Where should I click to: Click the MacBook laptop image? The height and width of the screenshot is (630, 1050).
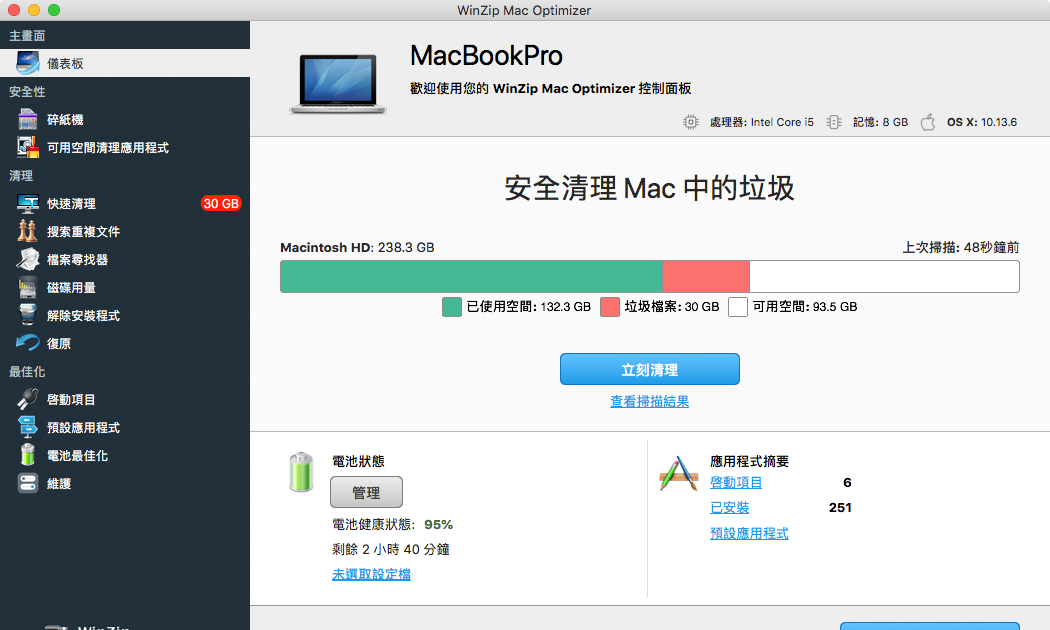tap(338, 83)
